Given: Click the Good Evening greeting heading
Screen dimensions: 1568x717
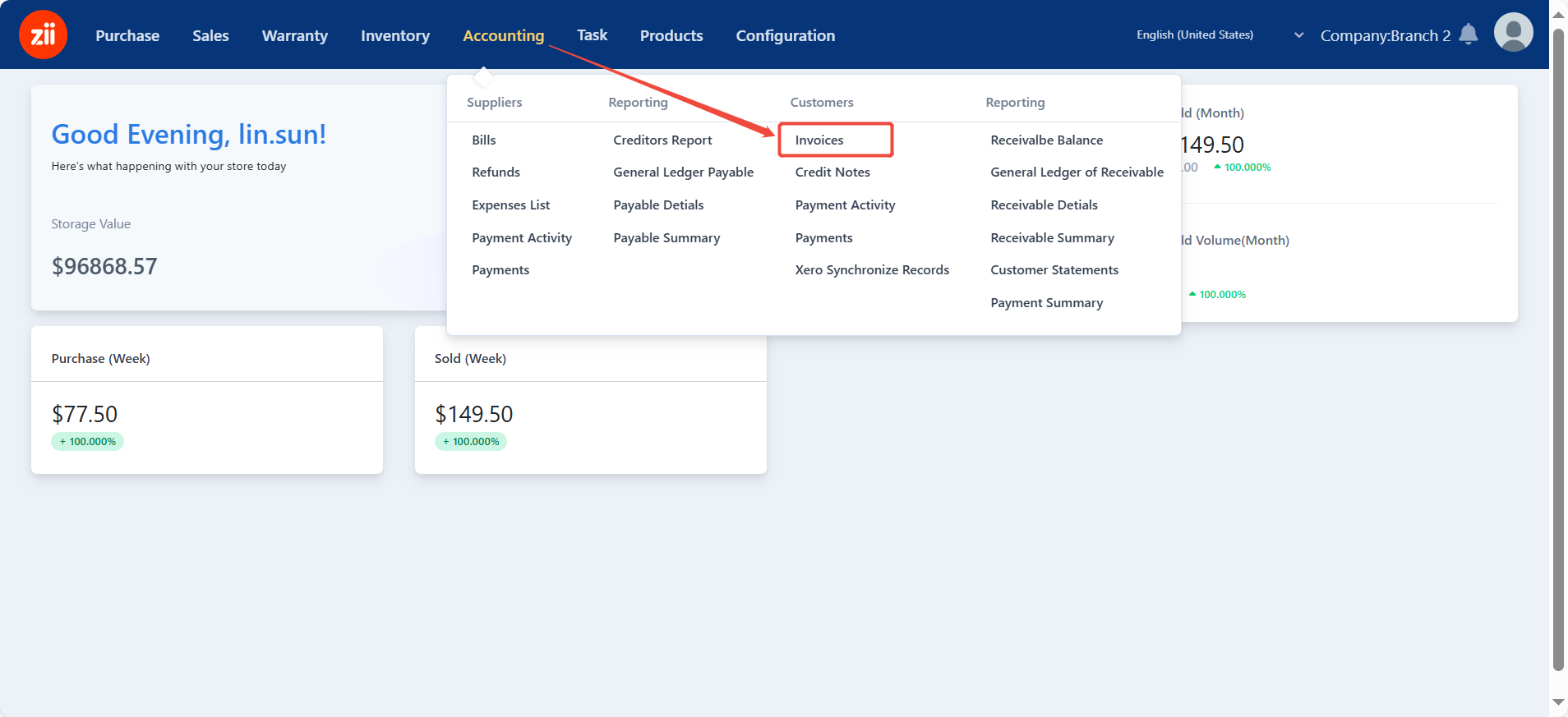Looking at the screenshot, I should pos(189,134).
